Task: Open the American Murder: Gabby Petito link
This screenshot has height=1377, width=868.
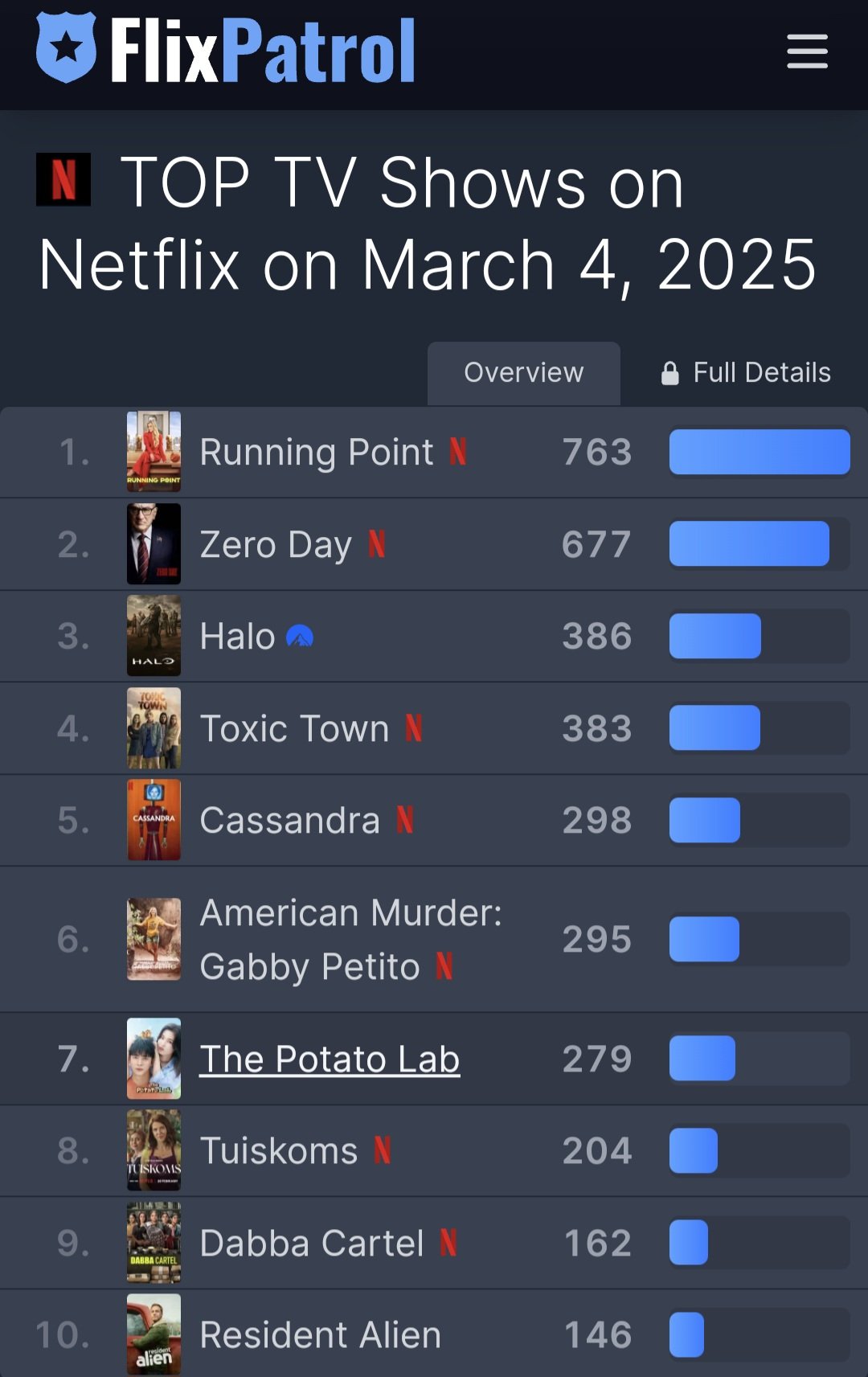Action: (x=350, y=939)
